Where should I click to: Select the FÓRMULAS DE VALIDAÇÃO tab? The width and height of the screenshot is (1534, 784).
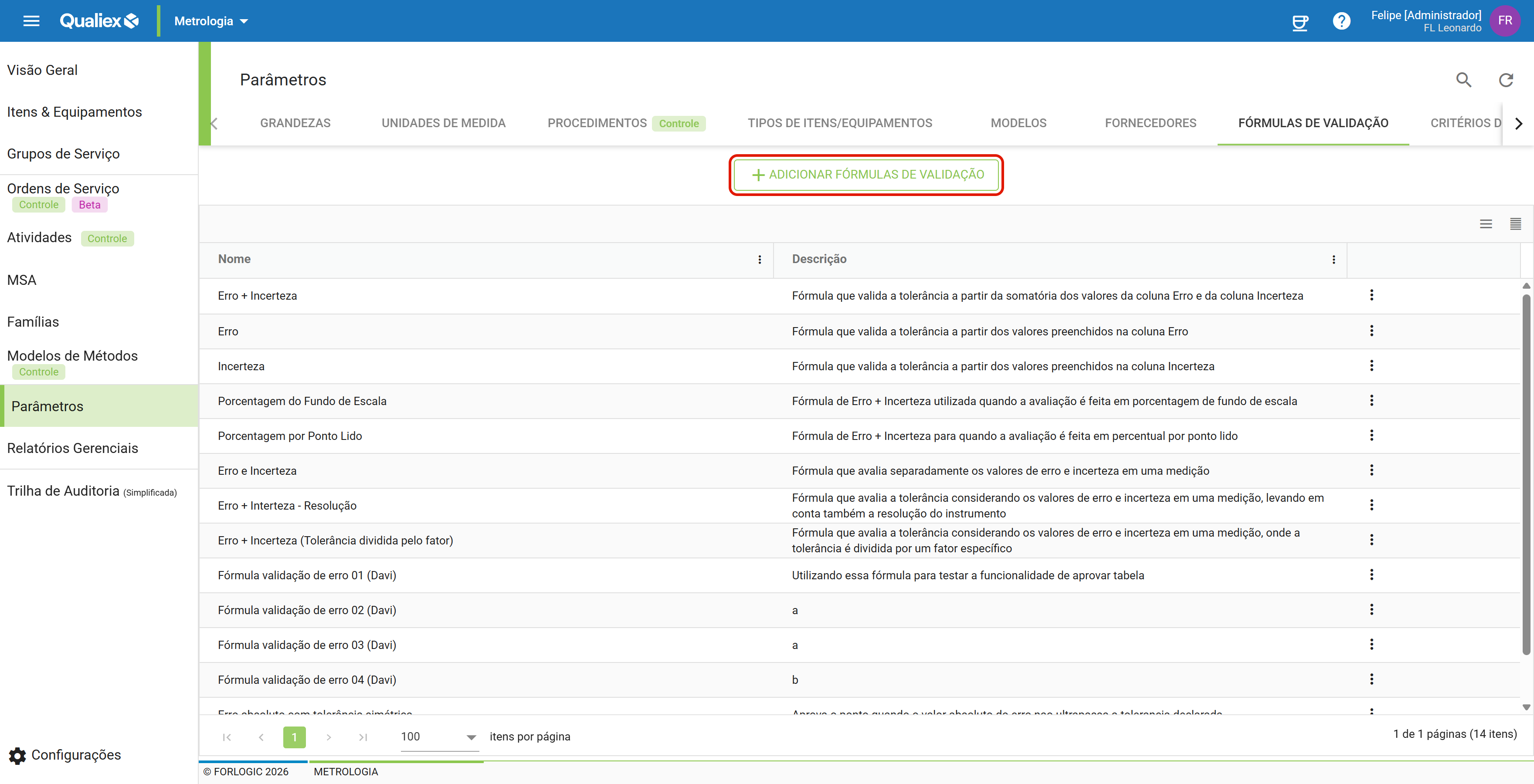tap(1313, 123)
